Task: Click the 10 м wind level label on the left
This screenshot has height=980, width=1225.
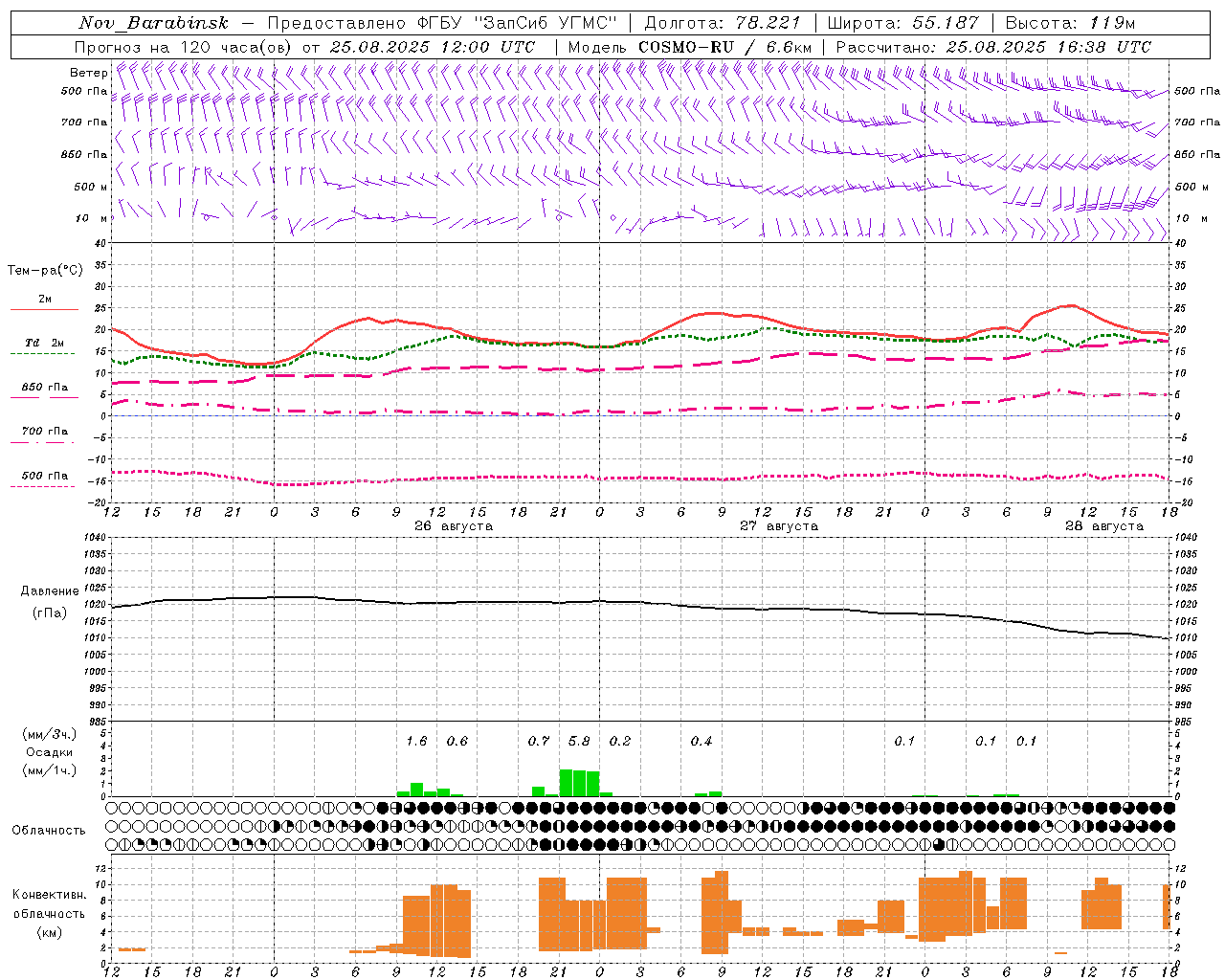Action: (92, 218)
